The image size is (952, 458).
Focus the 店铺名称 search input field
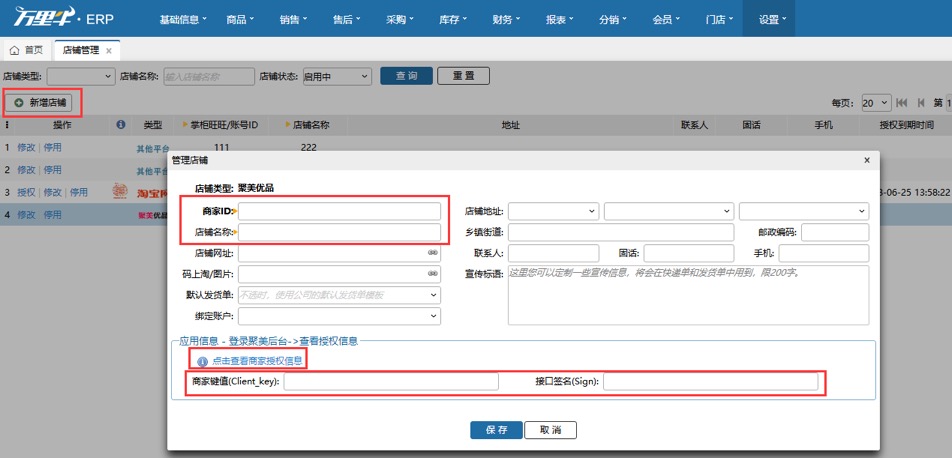(x=209, y=77)
